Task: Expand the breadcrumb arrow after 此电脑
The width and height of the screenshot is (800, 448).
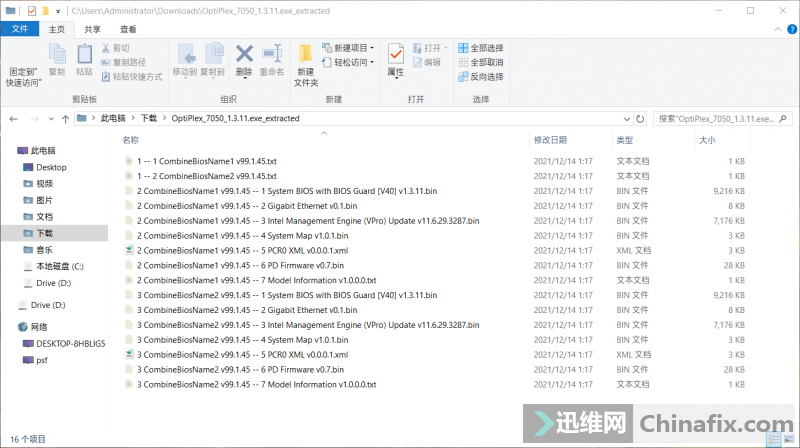Action: click(x=133, y=118)
